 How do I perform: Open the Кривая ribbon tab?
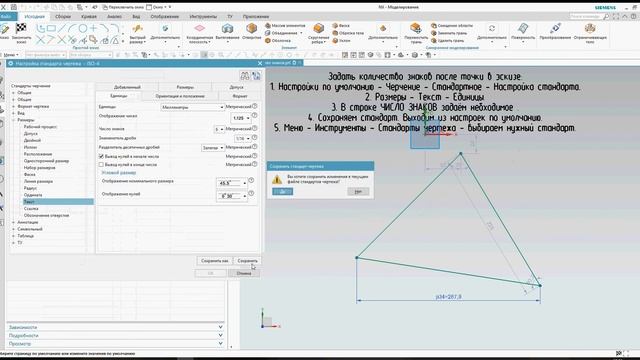coord(89,17)
